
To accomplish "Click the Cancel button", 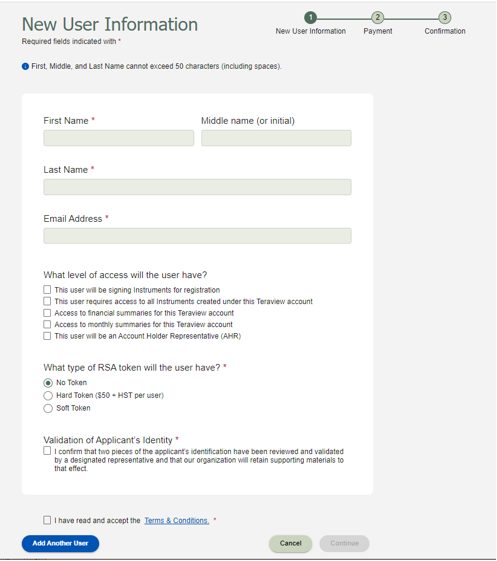I will coord(291,543).
